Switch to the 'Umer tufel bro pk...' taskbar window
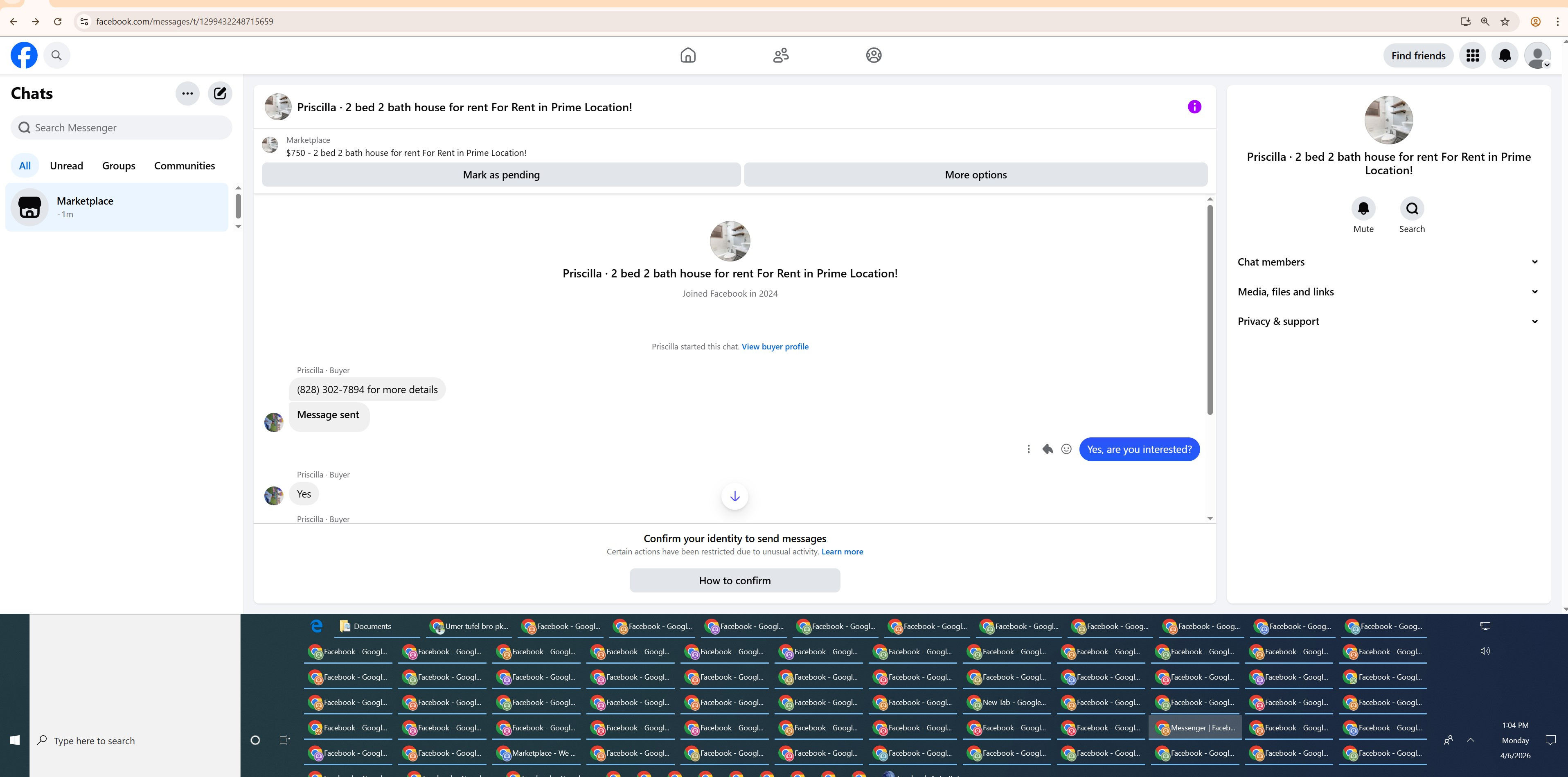This screenshot has height=777, width=1568. (469, 626)
